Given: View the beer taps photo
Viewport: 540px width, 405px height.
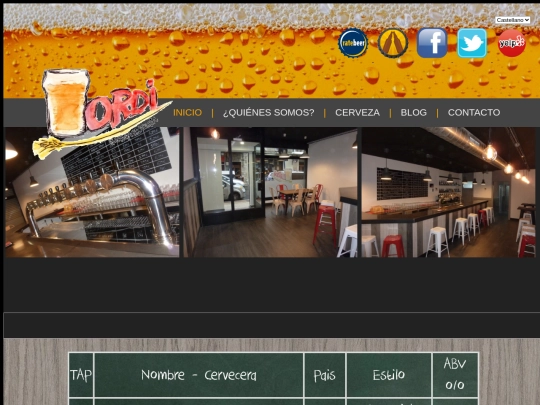Looking at the screenshot, I should (x=92, y=192).
